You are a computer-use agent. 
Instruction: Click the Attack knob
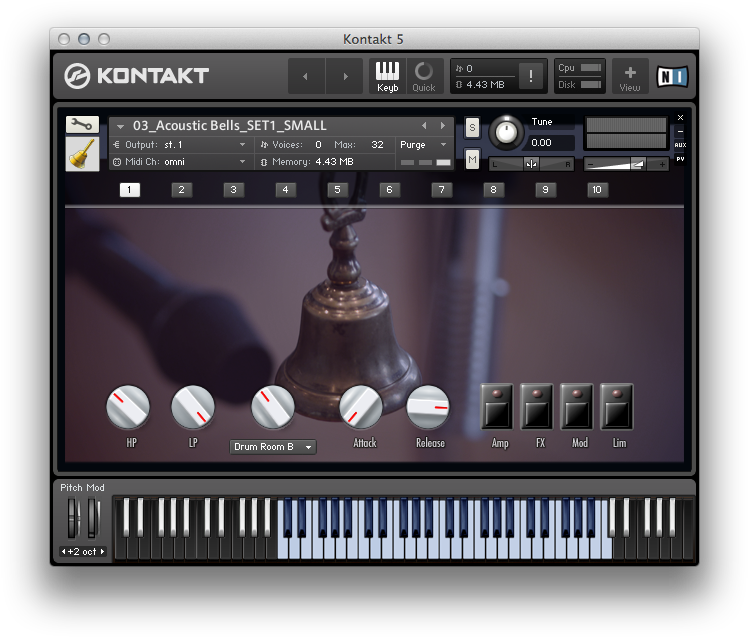(x=361, y=407)
